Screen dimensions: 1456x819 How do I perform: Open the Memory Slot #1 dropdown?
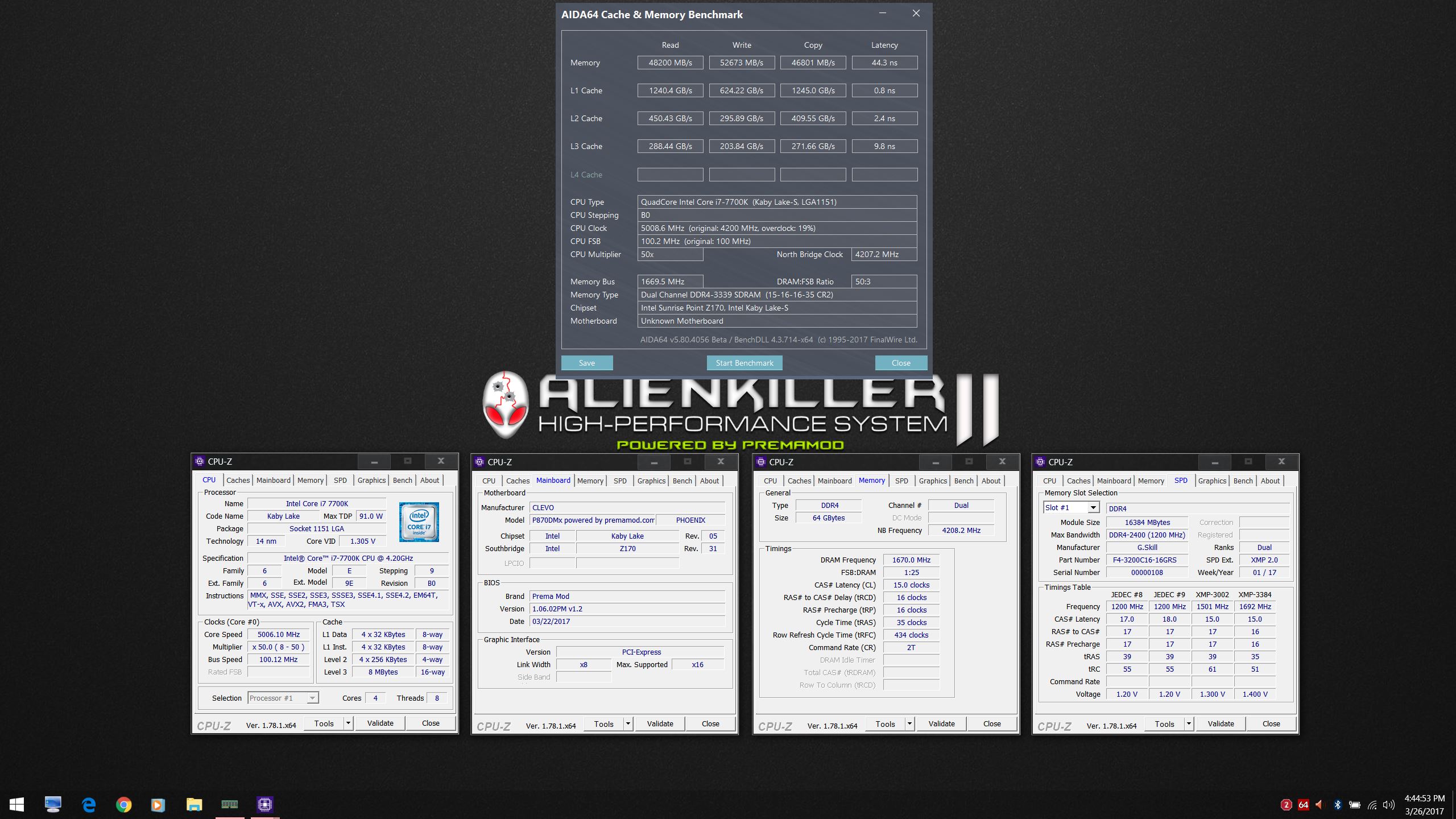point(1093,508)
